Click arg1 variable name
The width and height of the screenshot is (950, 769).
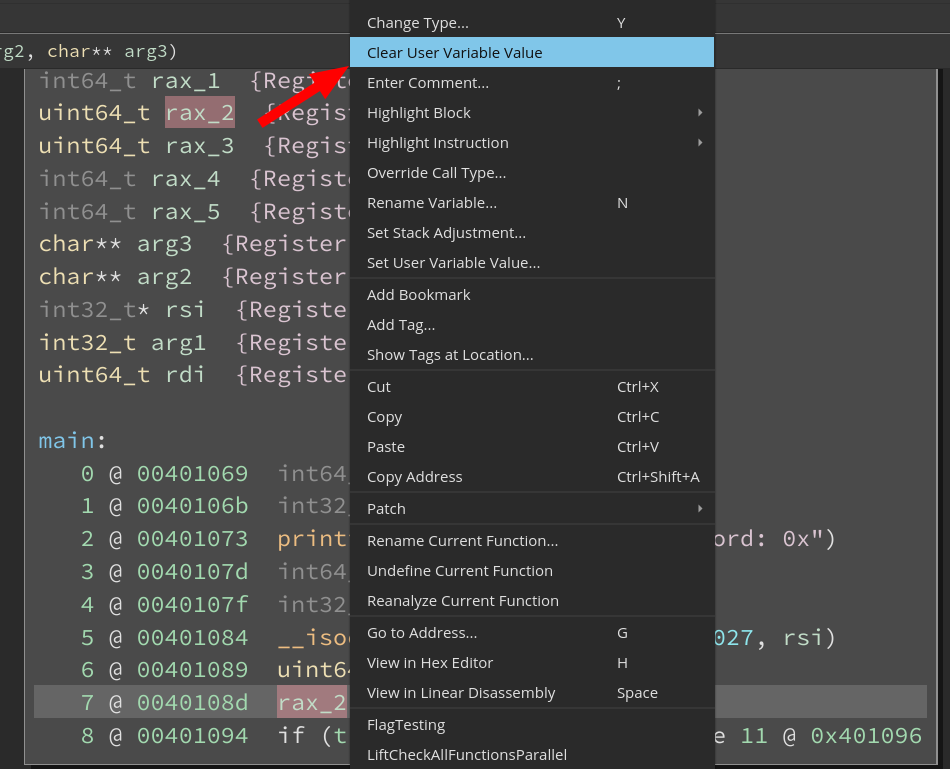179,342
